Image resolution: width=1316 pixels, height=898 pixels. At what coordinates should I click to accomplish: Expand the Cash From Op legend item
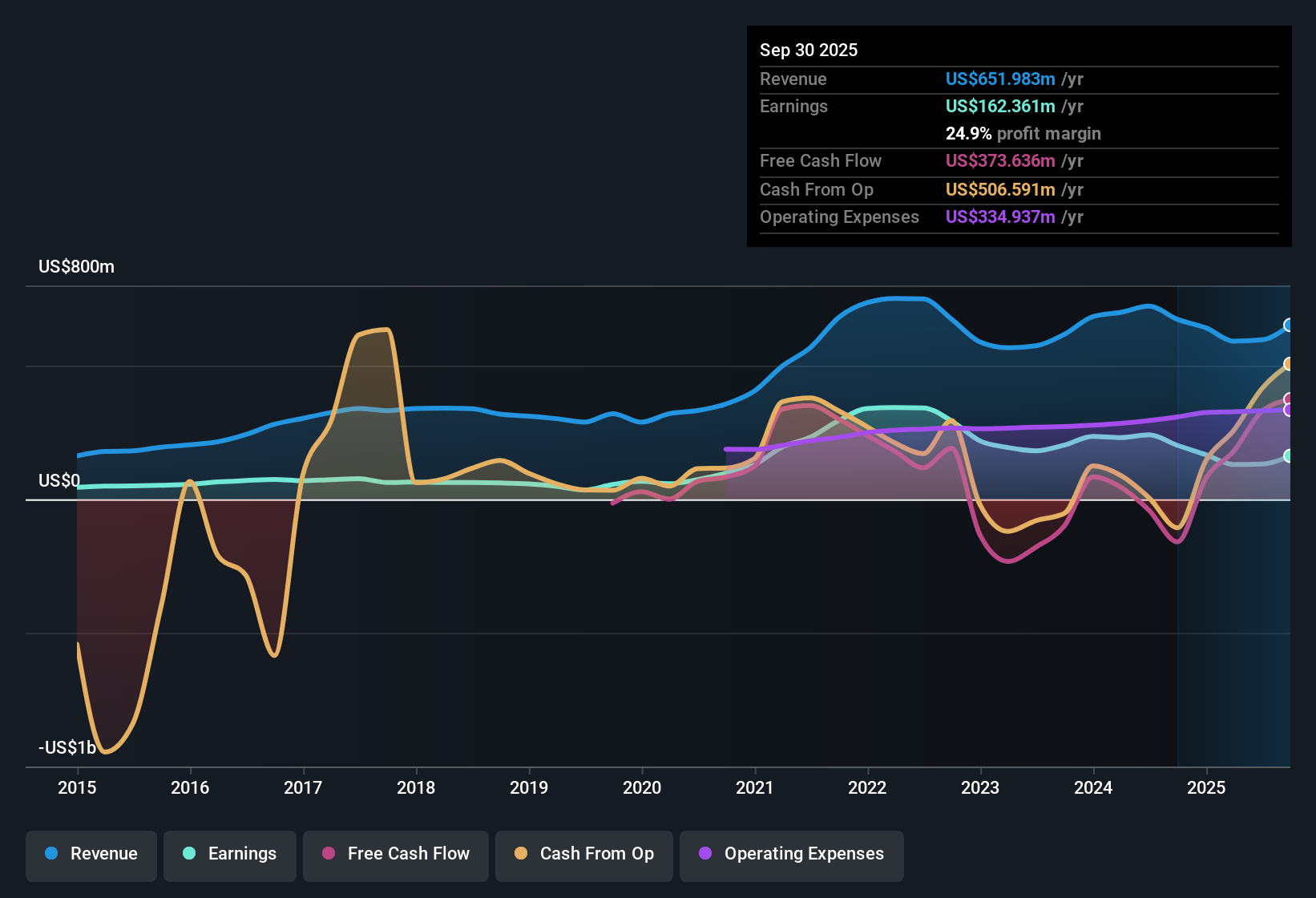pyautogui.click(x=583, y=854)
